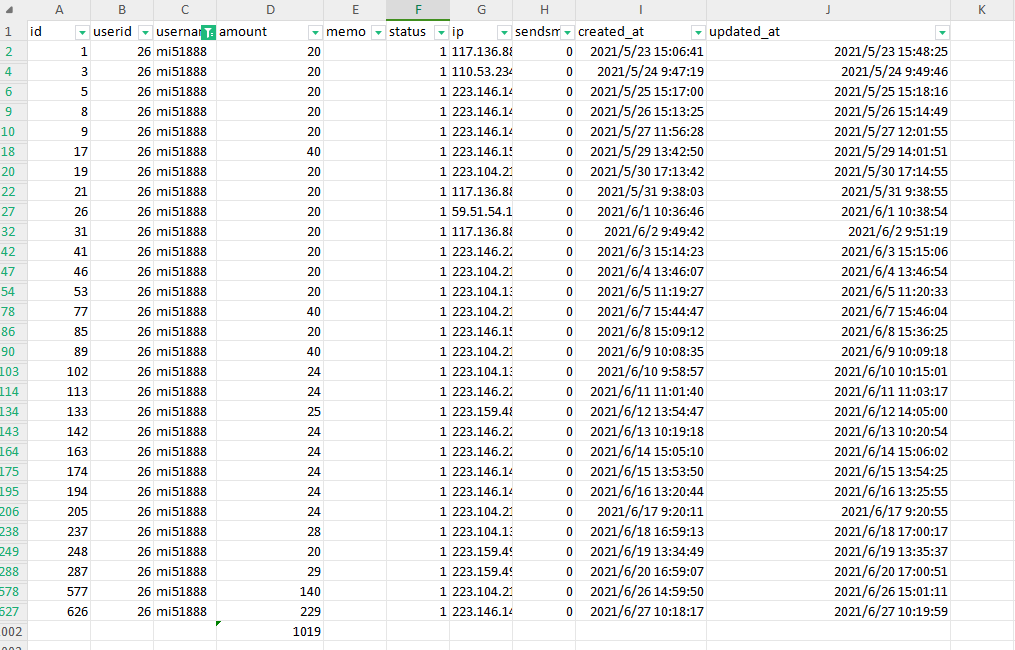
Task: Open the sendsms column filter dropdown
Action: click(567, 32)
